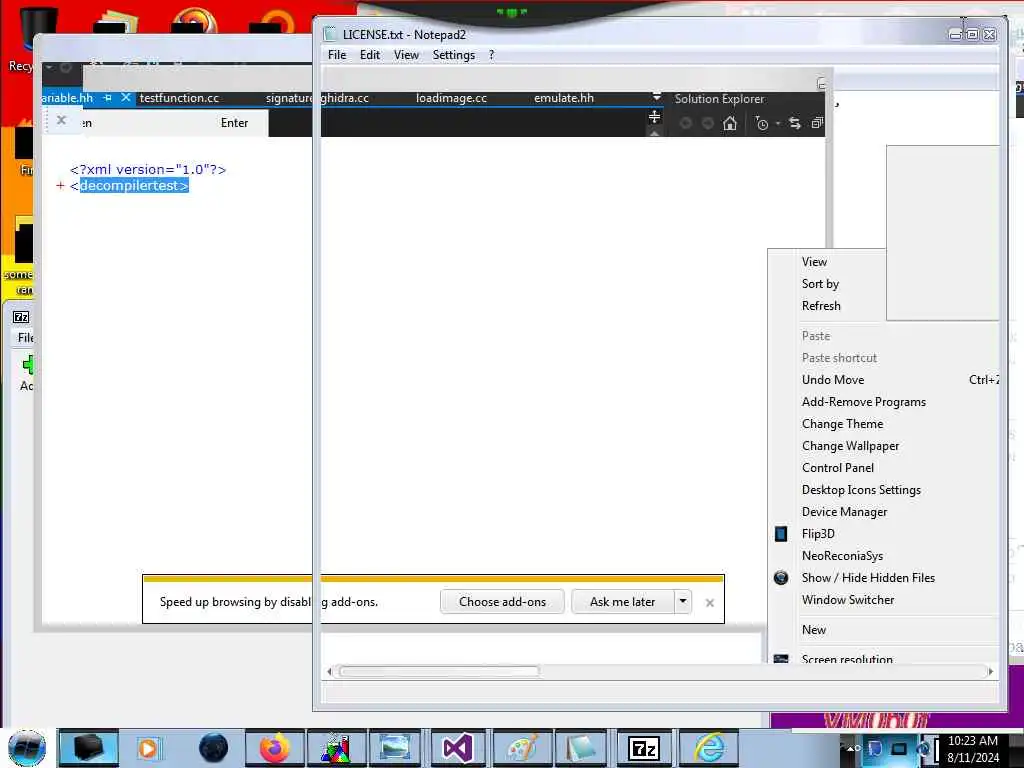Open Notepad2 File menu
Screen dimensions: 1024x768
point(337,55)
